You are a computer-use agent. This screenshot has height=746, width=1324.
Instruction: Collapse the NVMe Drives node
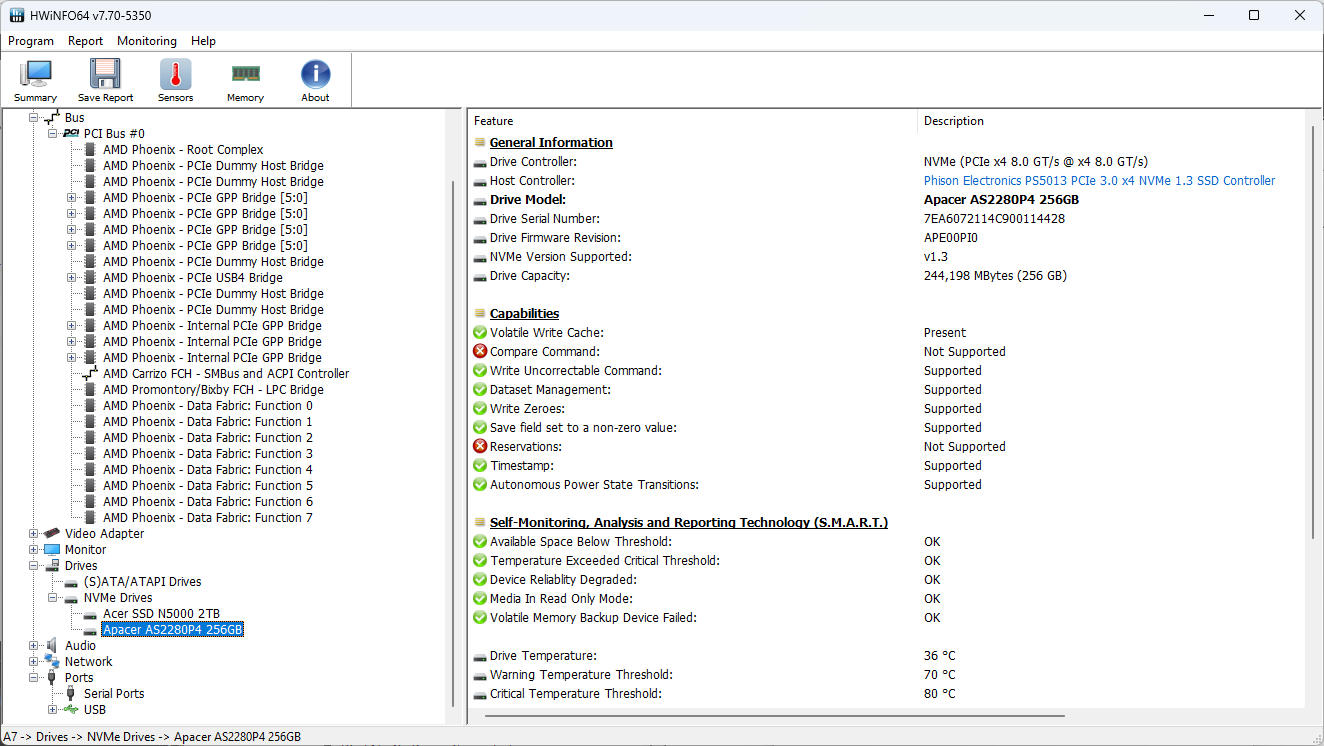[x=53, y=598]
